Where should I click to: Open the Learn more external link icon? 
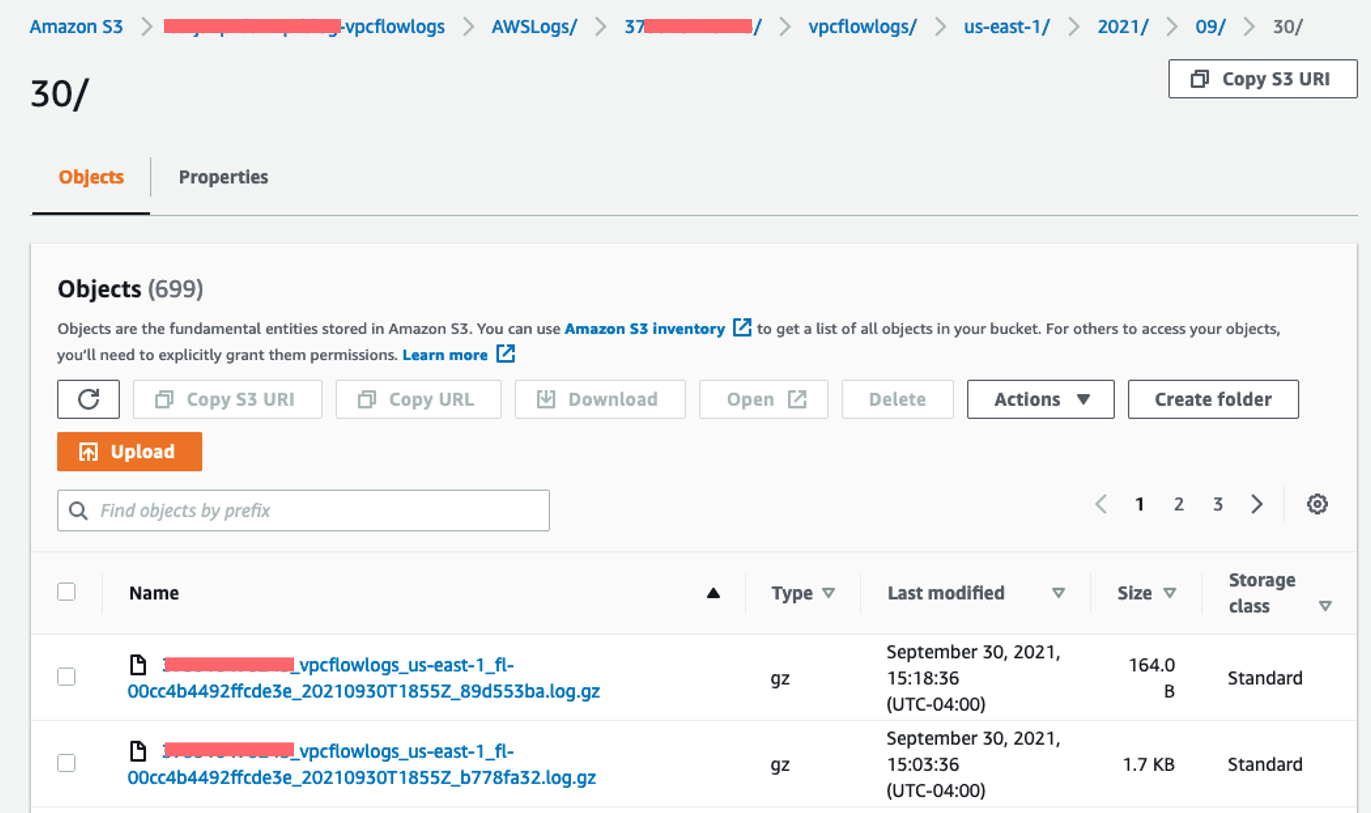pos(505,354)
